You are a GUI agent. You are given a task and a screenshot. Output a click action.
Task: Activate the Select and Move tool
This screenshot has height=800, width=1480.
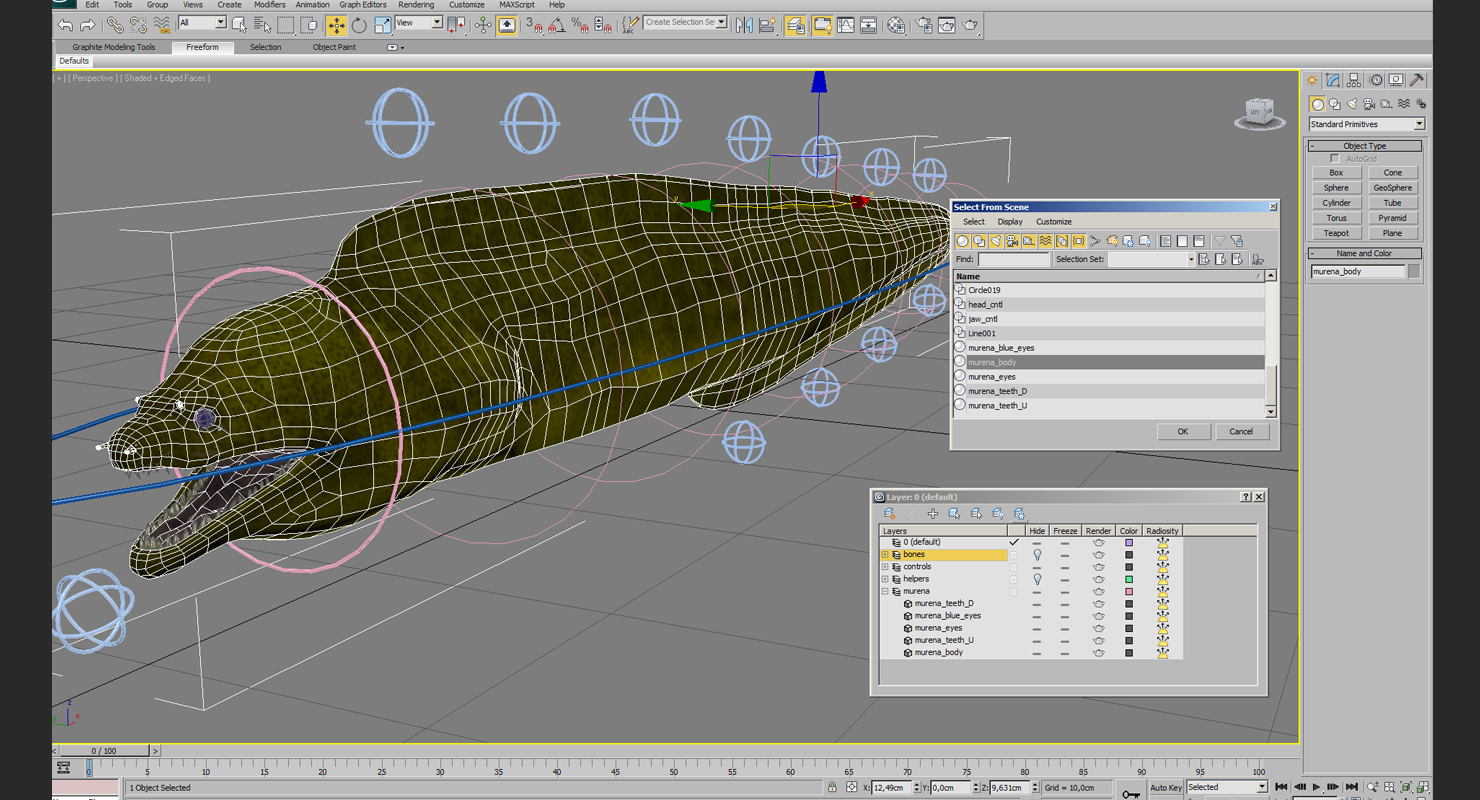336,25
